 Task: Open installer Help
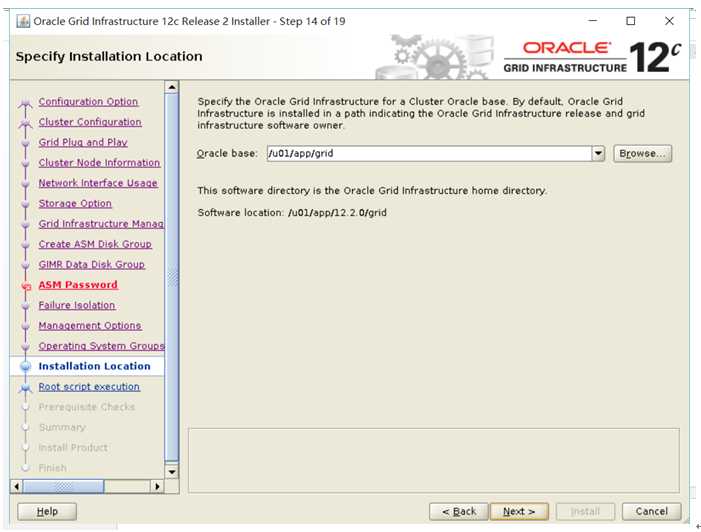pos(47,511)
